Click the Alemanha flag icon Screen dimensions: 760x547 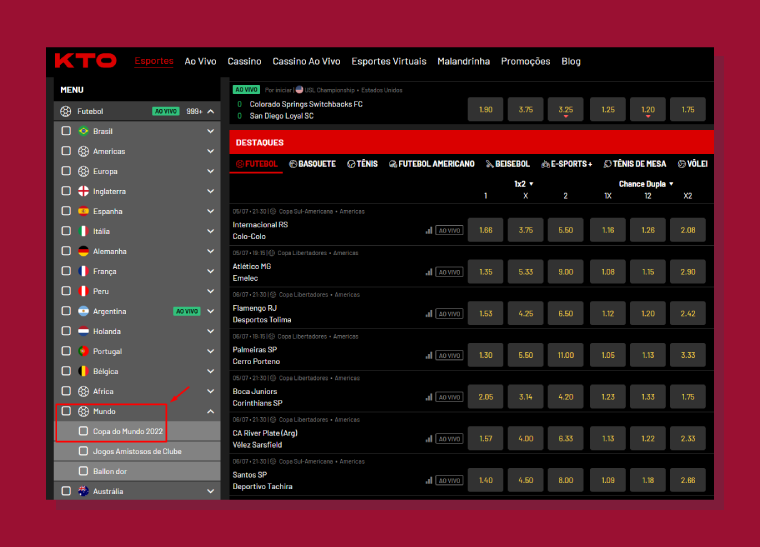[83, 251]
